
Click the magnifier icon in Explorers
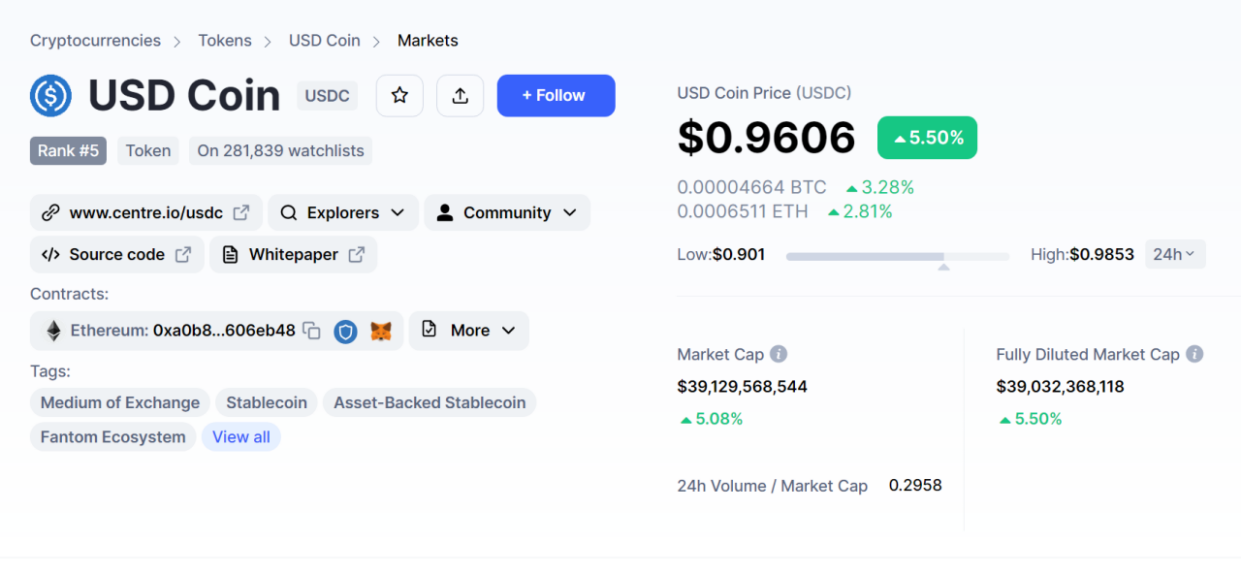point(289,213)
